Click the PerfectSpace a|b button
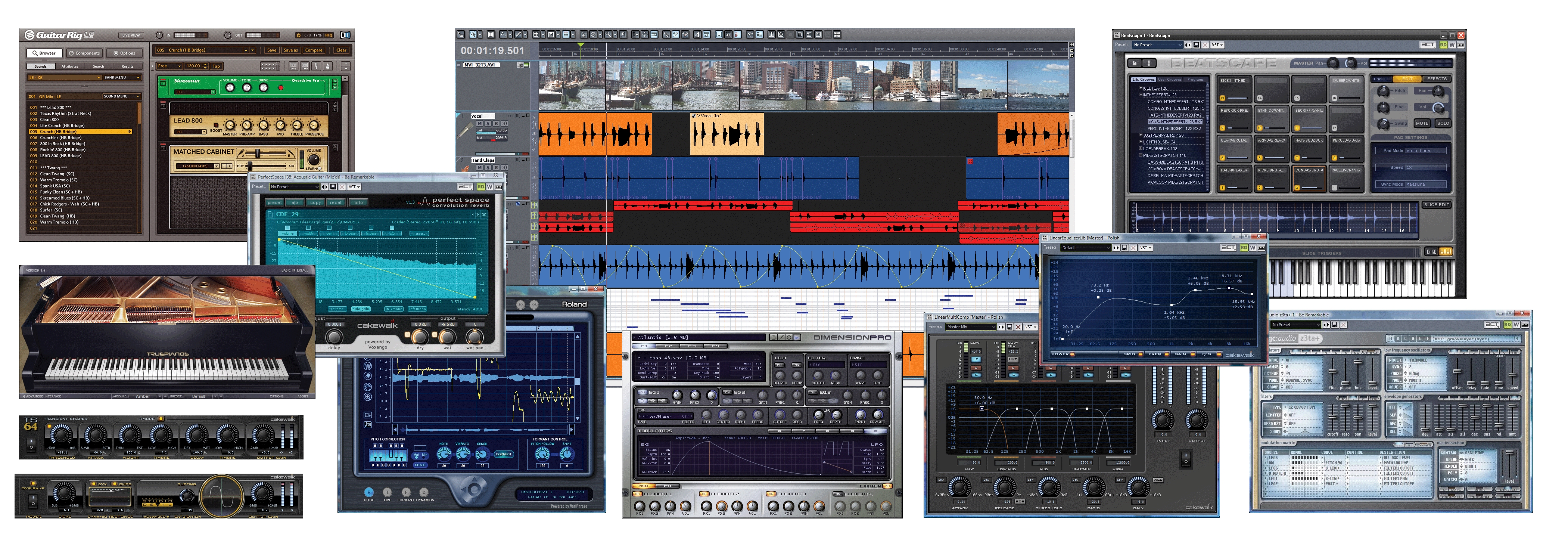1568x545 pixels. pos(295,203)
